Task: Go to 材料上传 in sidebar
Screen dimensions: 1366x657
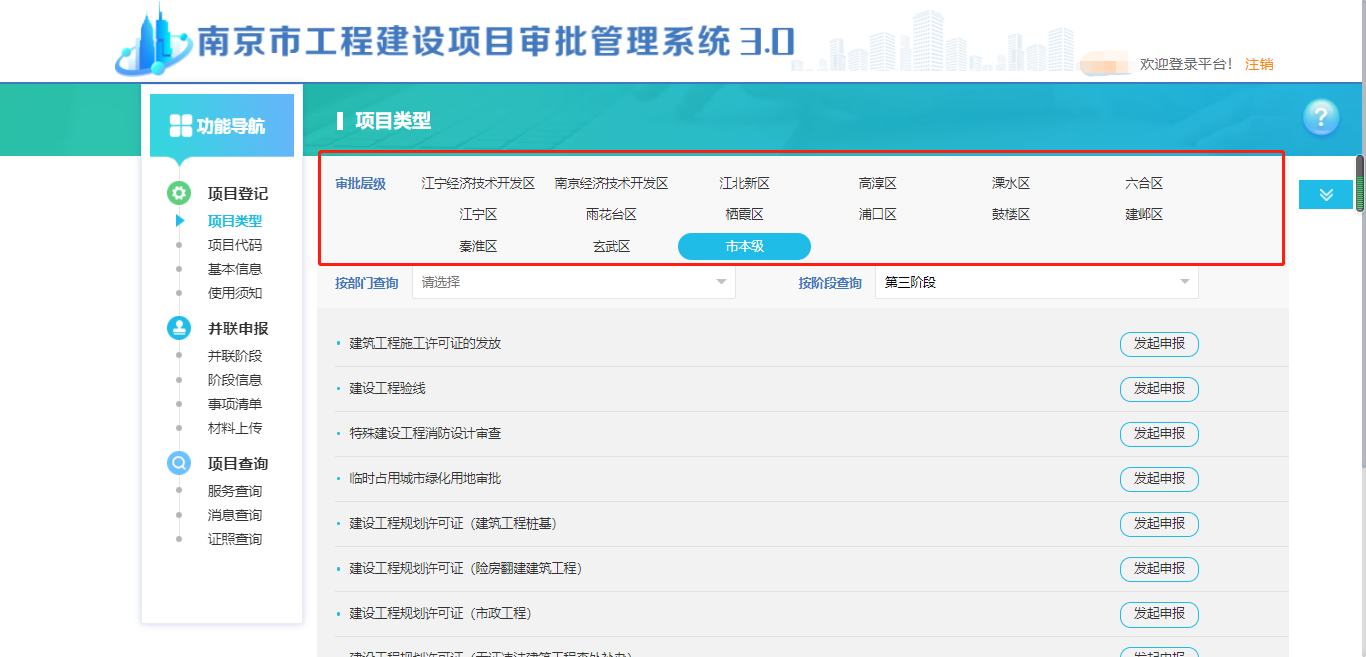Action: click(235, 428)
